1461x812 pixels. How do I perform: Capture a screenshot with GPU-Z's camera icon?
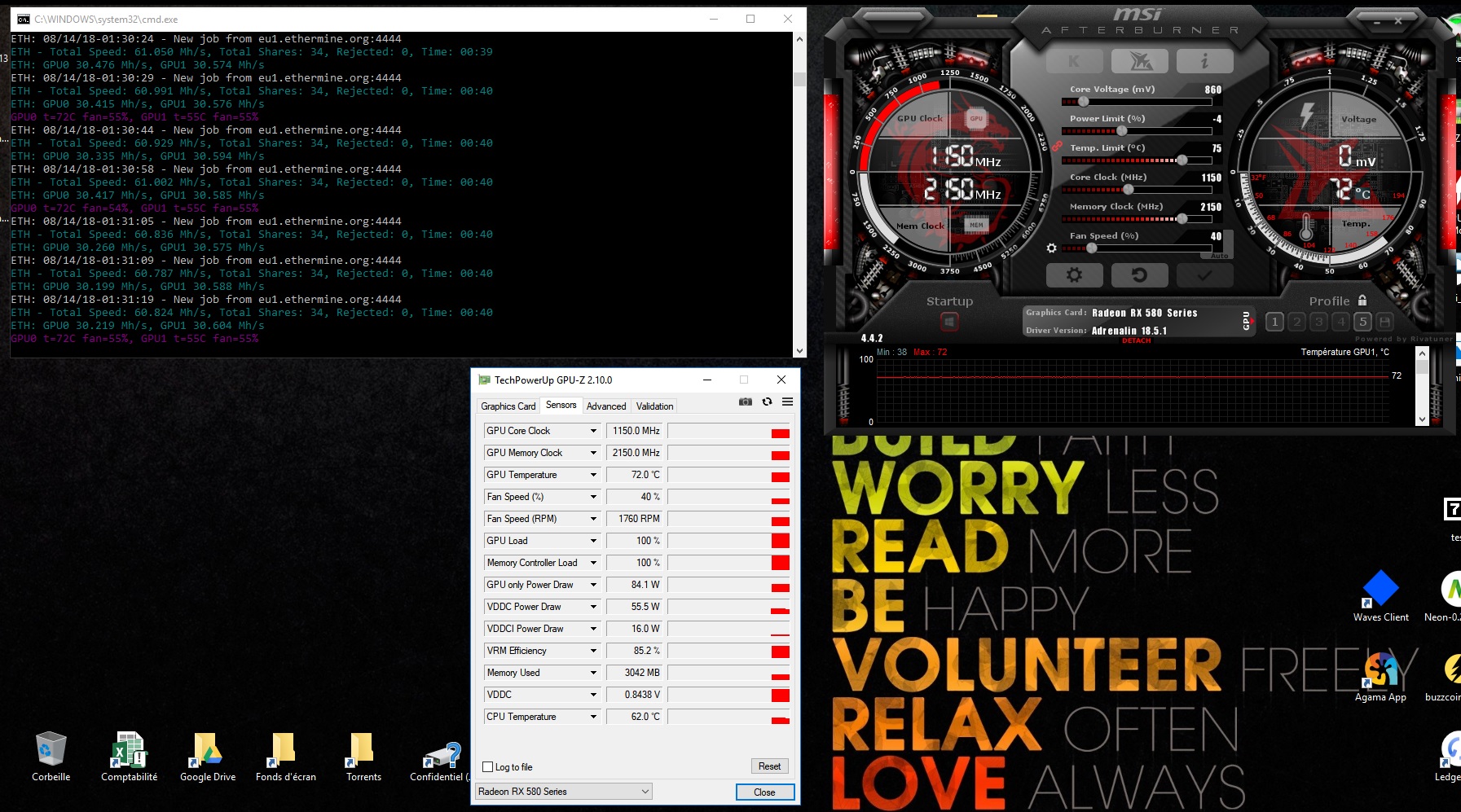click(x=745, y=402)
